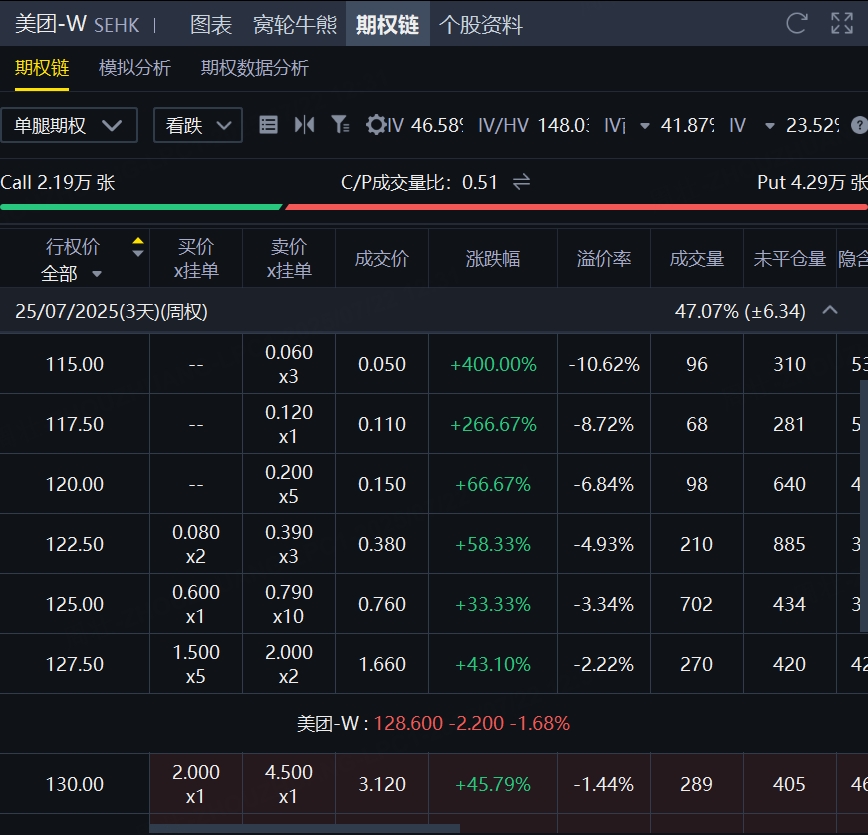Toggle sort order on the 行权价 column
The image size is (868, 835).
point(137,247)
